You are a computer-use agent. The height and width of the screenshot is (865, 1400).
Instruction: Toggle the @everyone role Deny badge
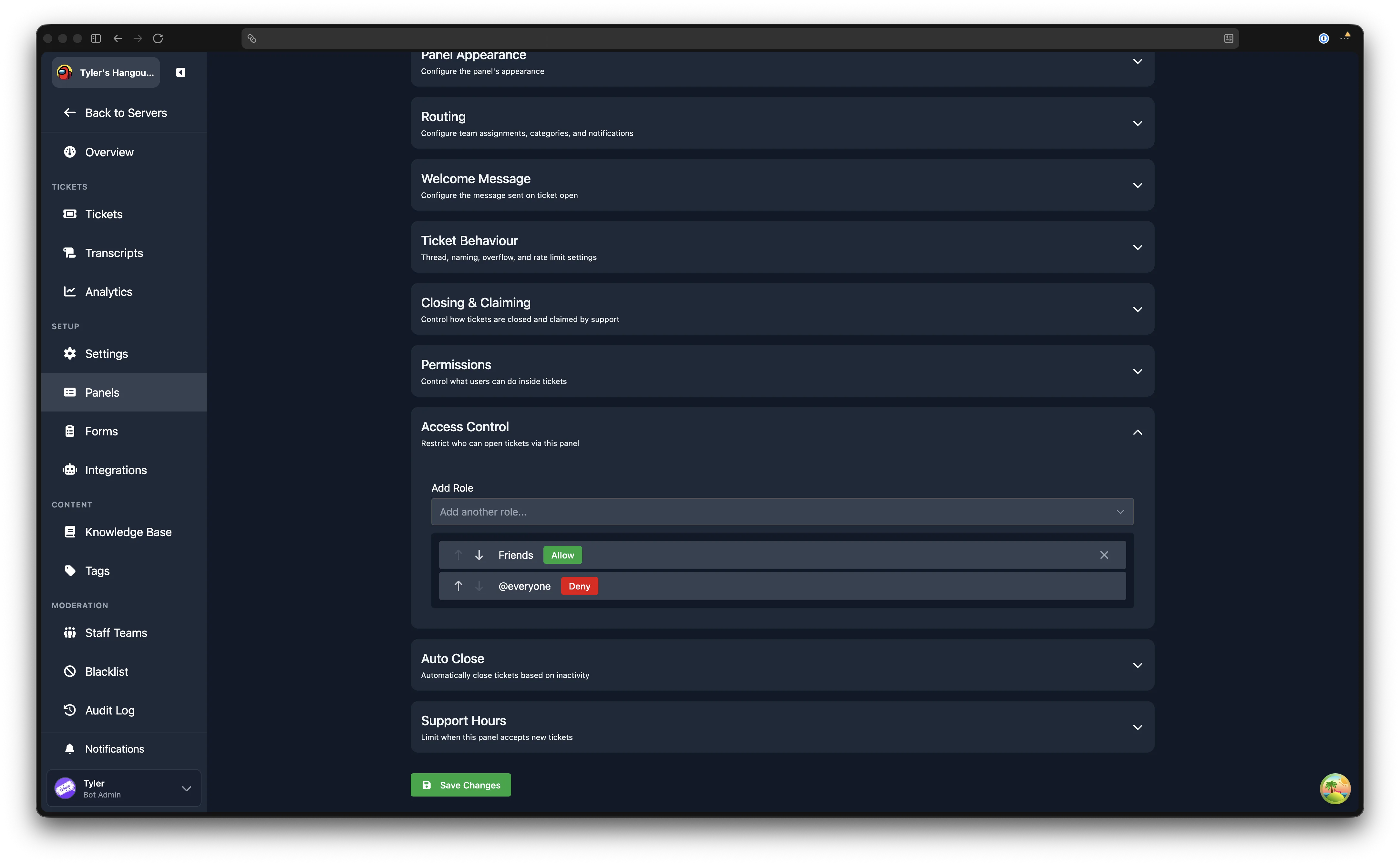click(579, 586)
